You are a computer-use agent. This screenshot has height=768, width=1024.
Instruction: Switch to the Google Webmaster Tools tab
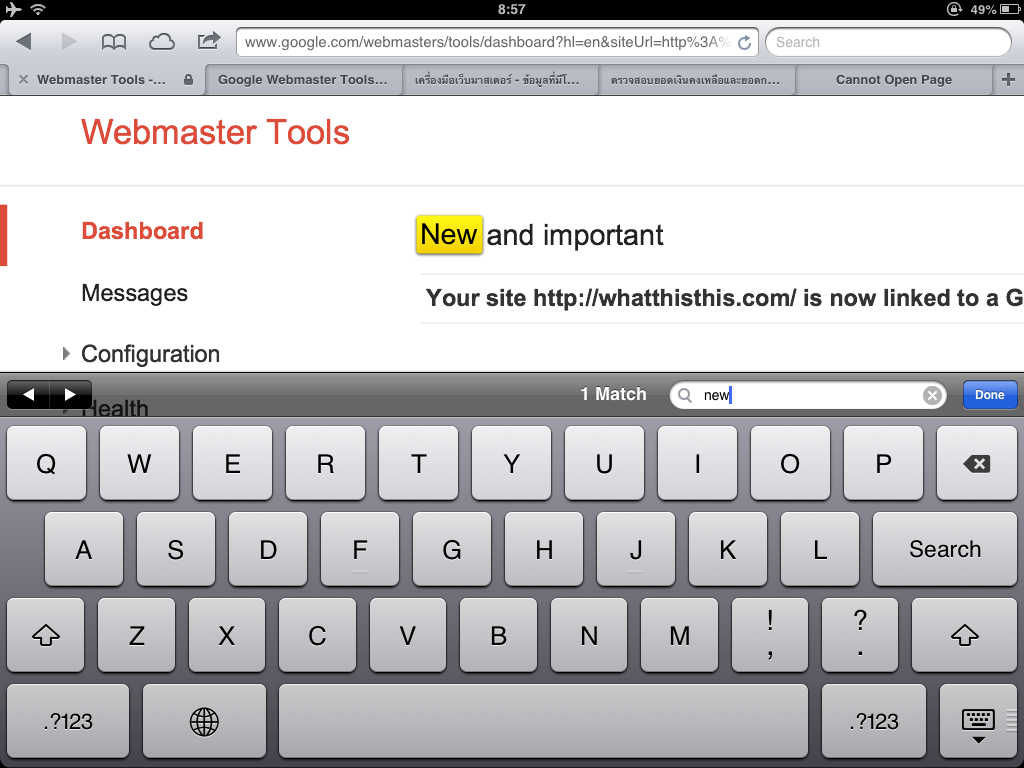pyautogui.click(x=305, y=79)
